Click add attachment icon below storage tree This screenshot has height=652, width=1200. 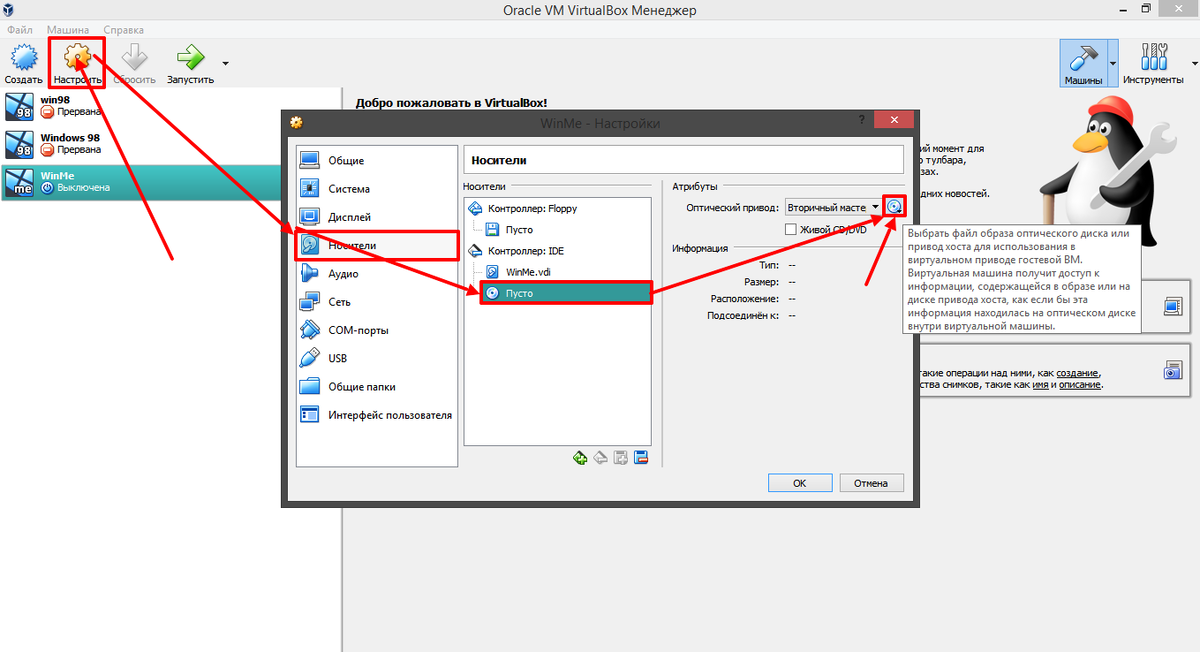(621, 458)
